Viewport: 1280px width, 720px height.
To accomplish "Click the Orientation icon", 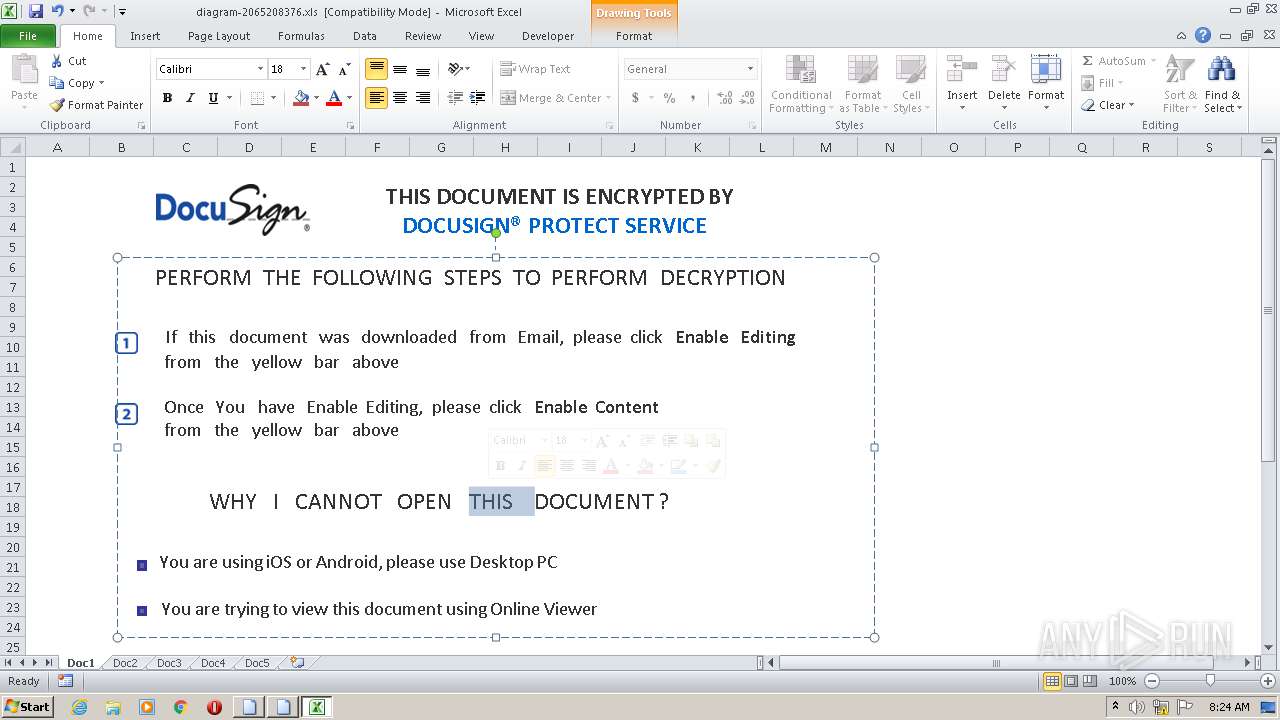I will [x=456, y=69].
